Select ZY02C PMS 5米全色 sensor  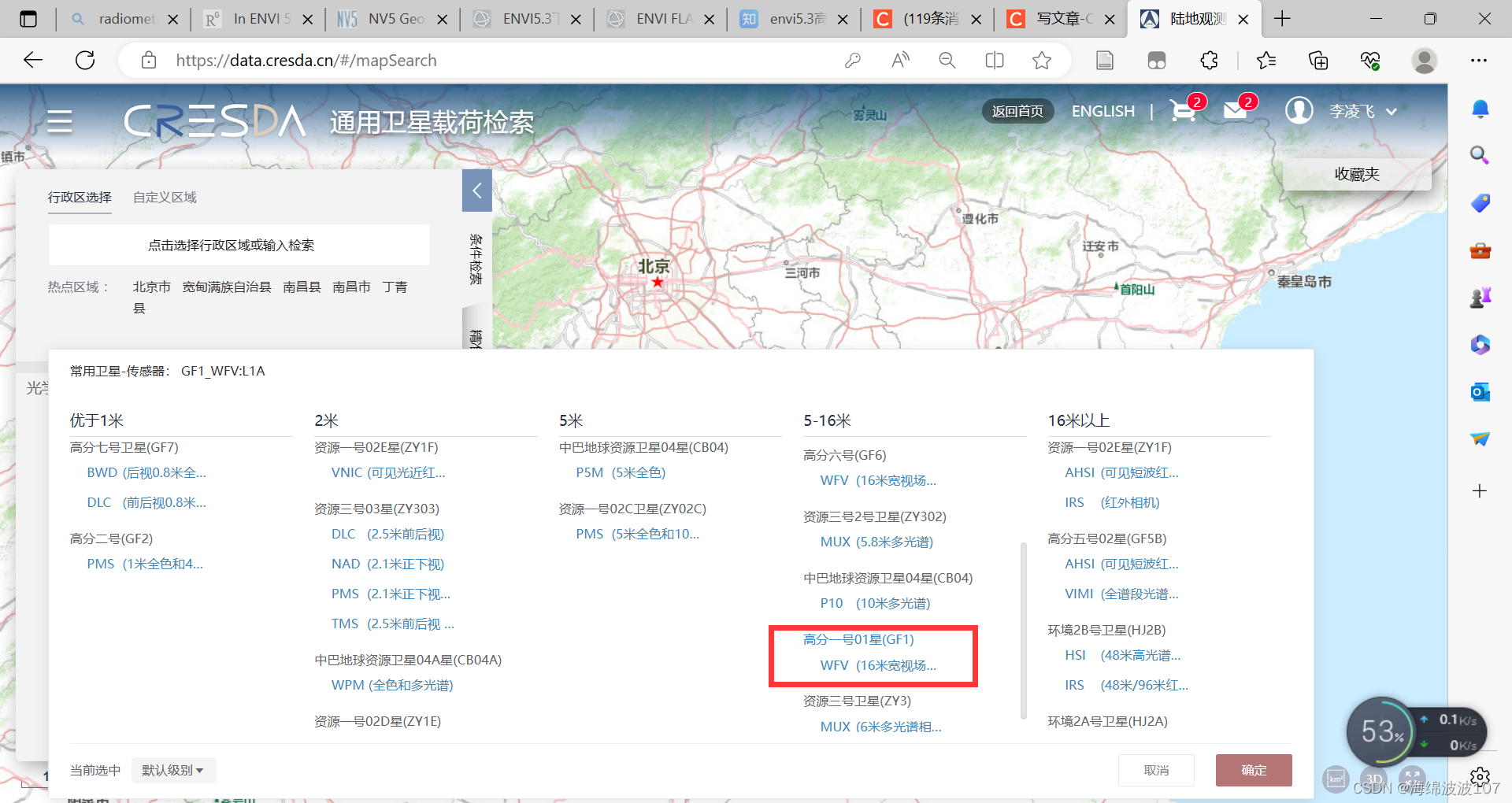tap(637, 534)
